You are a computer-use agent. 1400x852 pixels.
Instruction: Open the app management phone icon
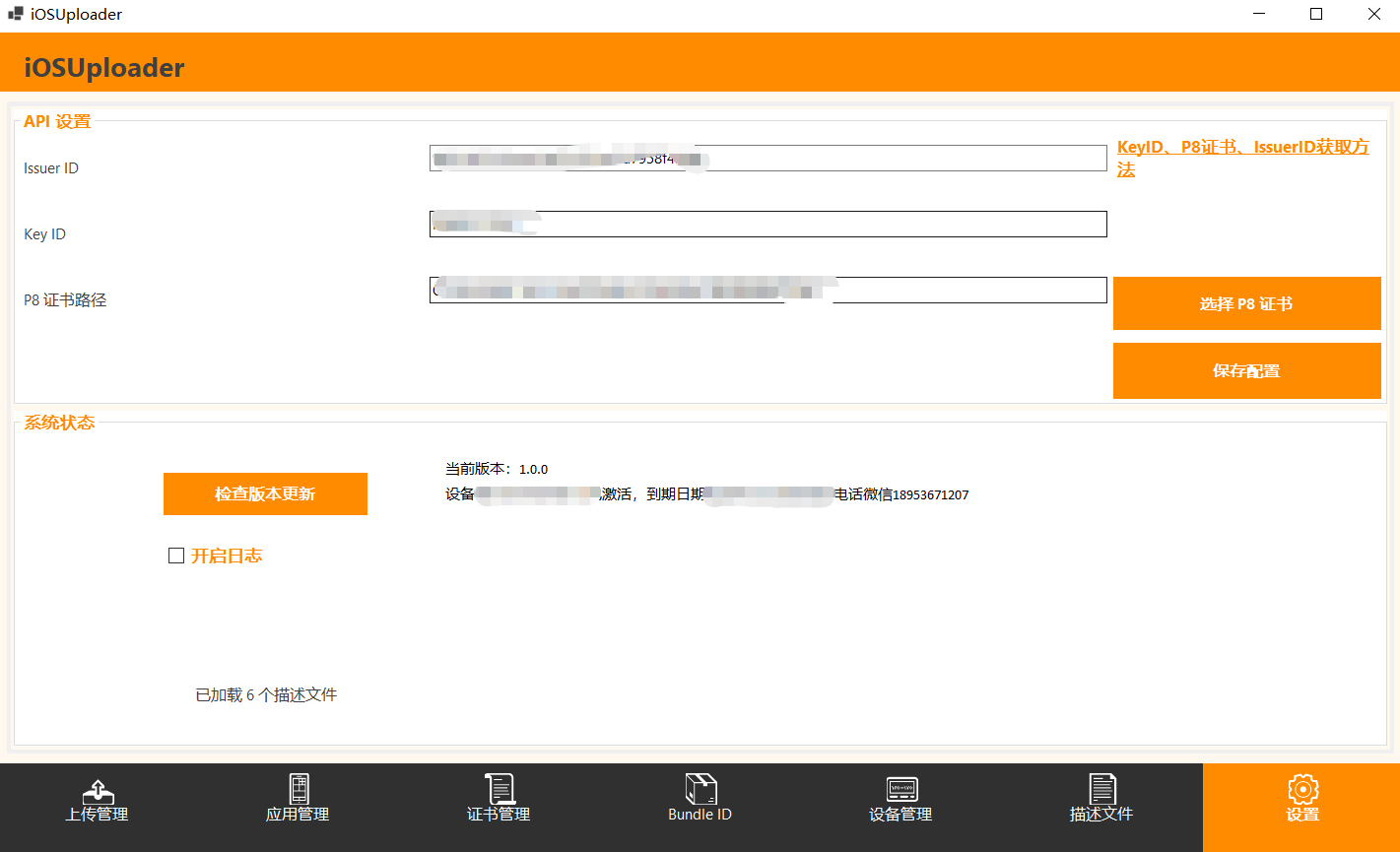pyautogui.click(x=299, y=789)
